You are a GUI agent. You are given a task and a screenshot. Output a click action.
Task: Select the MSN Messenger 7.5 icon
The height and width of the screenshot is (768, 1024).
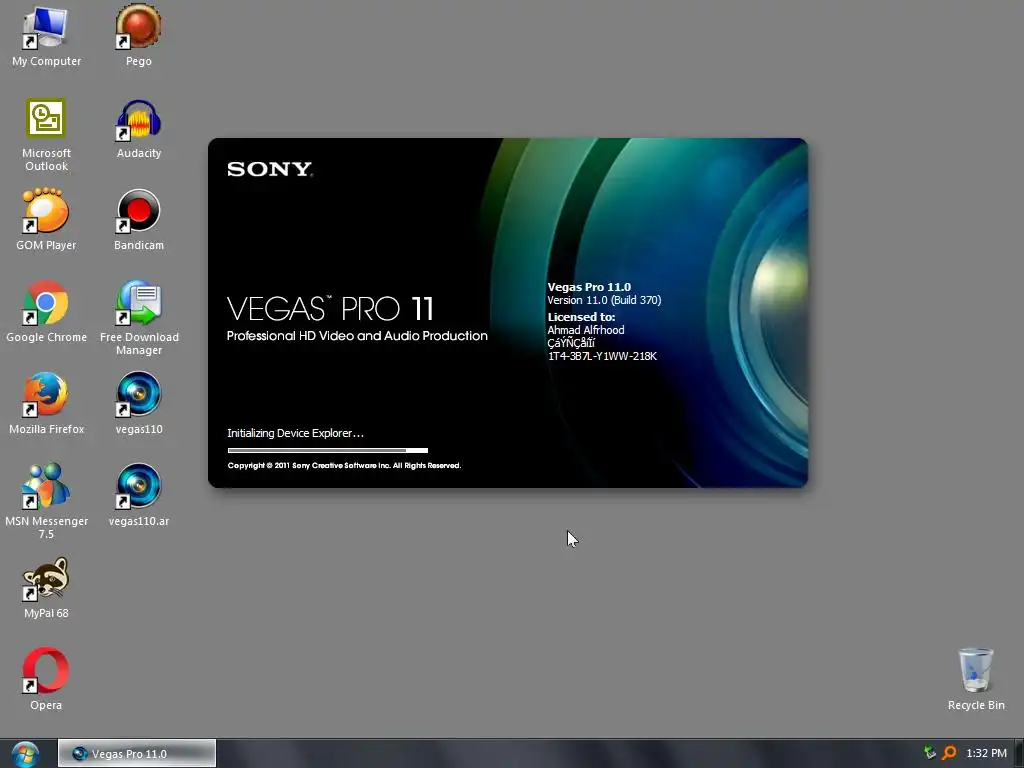pos(46,502)
